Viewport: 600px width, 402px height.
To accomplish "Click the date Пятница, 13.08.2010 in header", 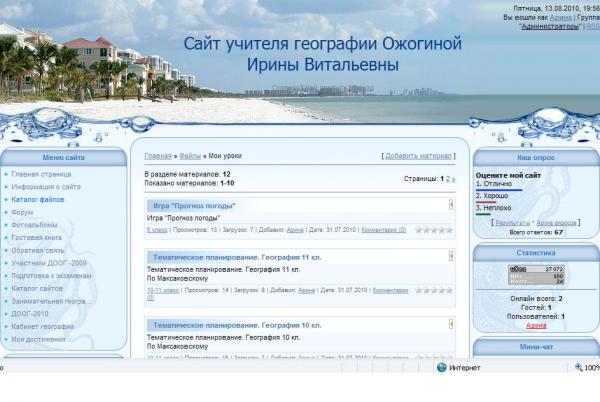I will click(545, 8).
